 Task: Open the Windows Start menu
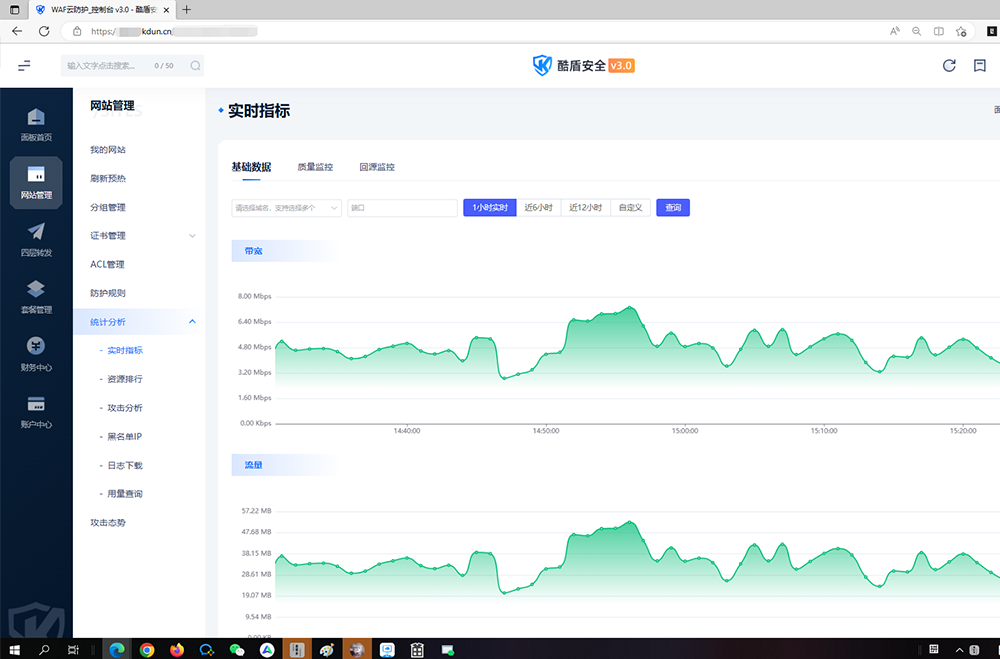(x=14, y=649)
